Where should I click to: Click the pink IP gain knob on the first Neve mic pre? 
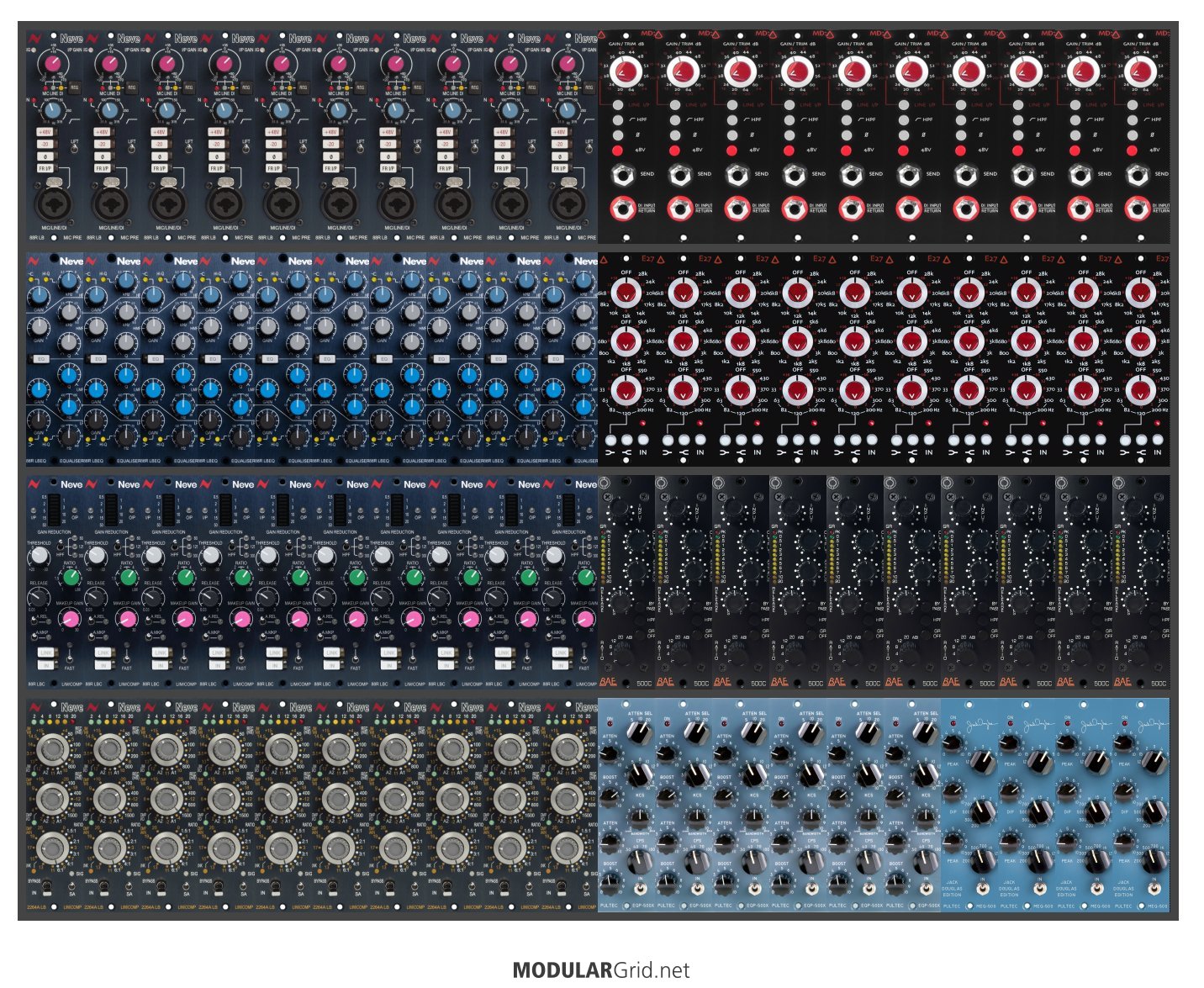52,63
